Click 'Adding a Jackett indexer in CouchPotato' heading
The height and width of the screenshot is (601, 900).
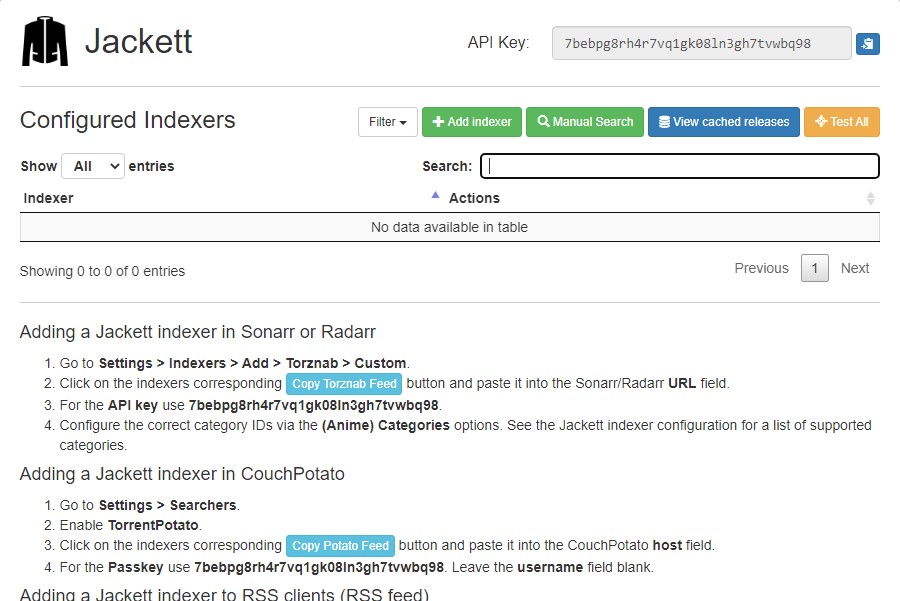pos(182,474)
